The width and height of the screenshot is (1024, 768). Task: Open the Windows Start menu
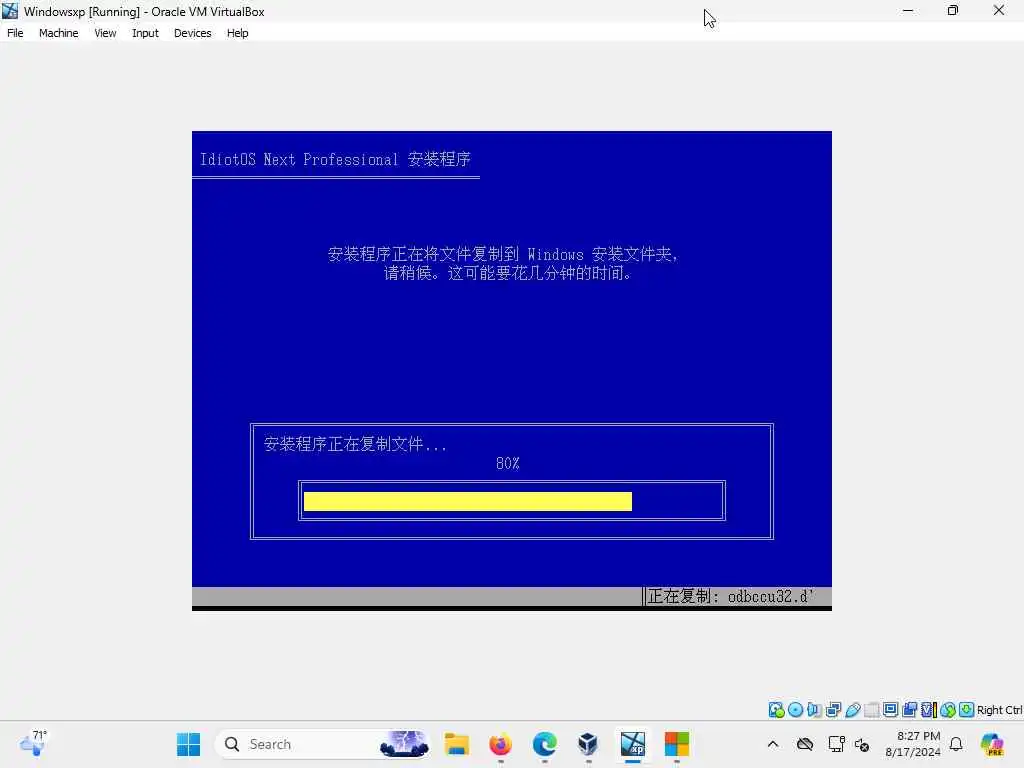pos(189,744)
